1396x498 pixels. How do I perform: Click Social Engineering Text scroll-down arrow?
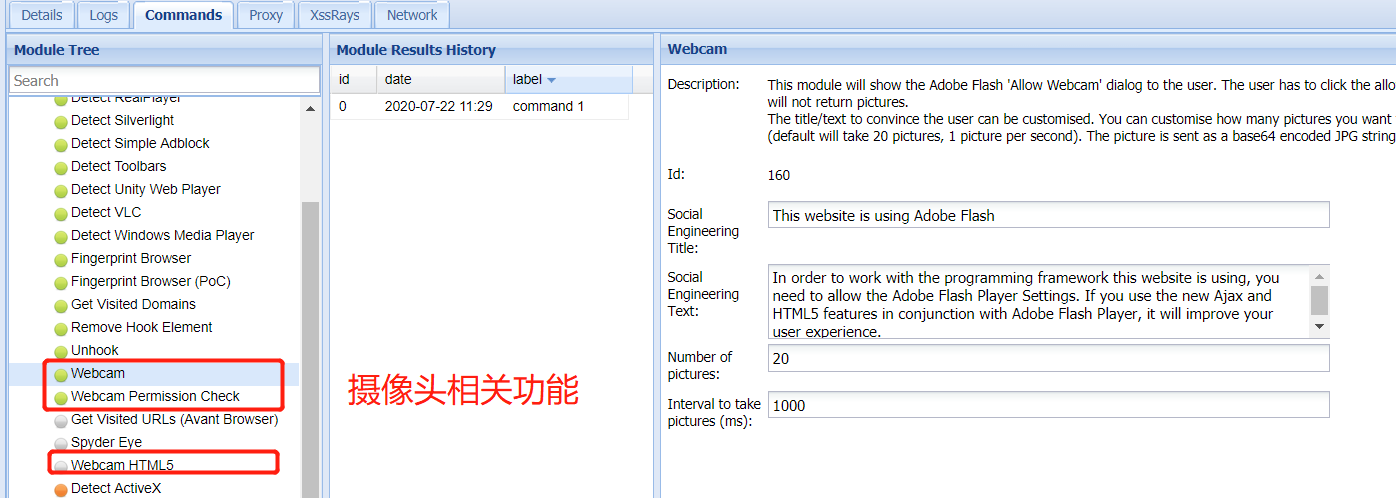1320,327
